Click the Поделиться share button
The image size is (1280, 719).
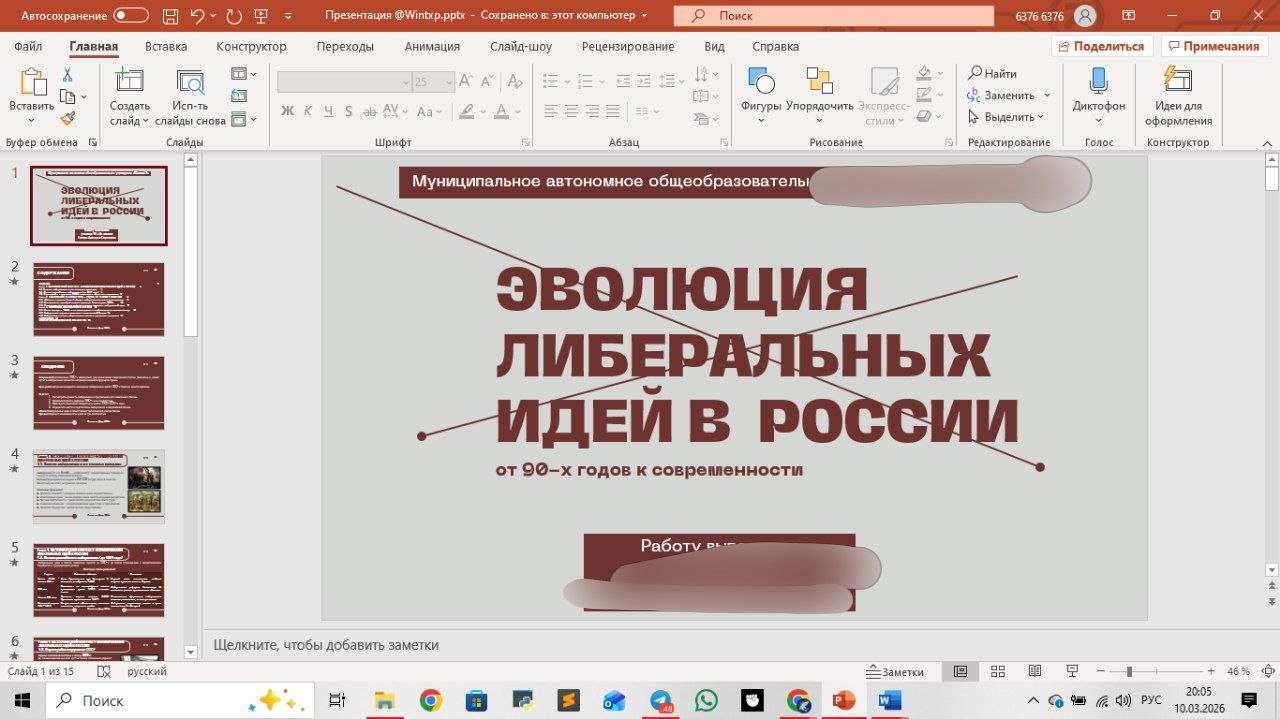[1102, 46]
